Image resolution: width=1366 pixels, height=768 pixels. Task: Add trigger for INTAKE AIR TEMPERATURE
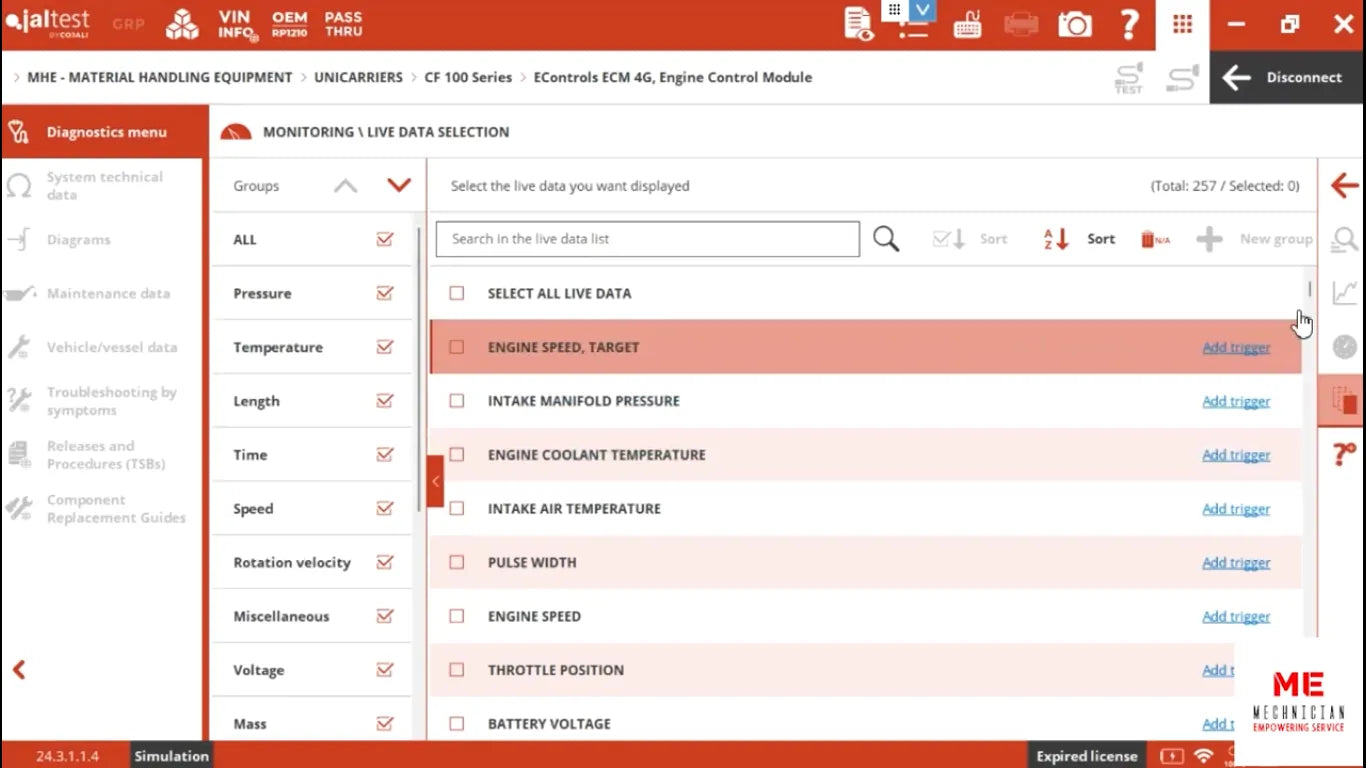pos(1236,508)
